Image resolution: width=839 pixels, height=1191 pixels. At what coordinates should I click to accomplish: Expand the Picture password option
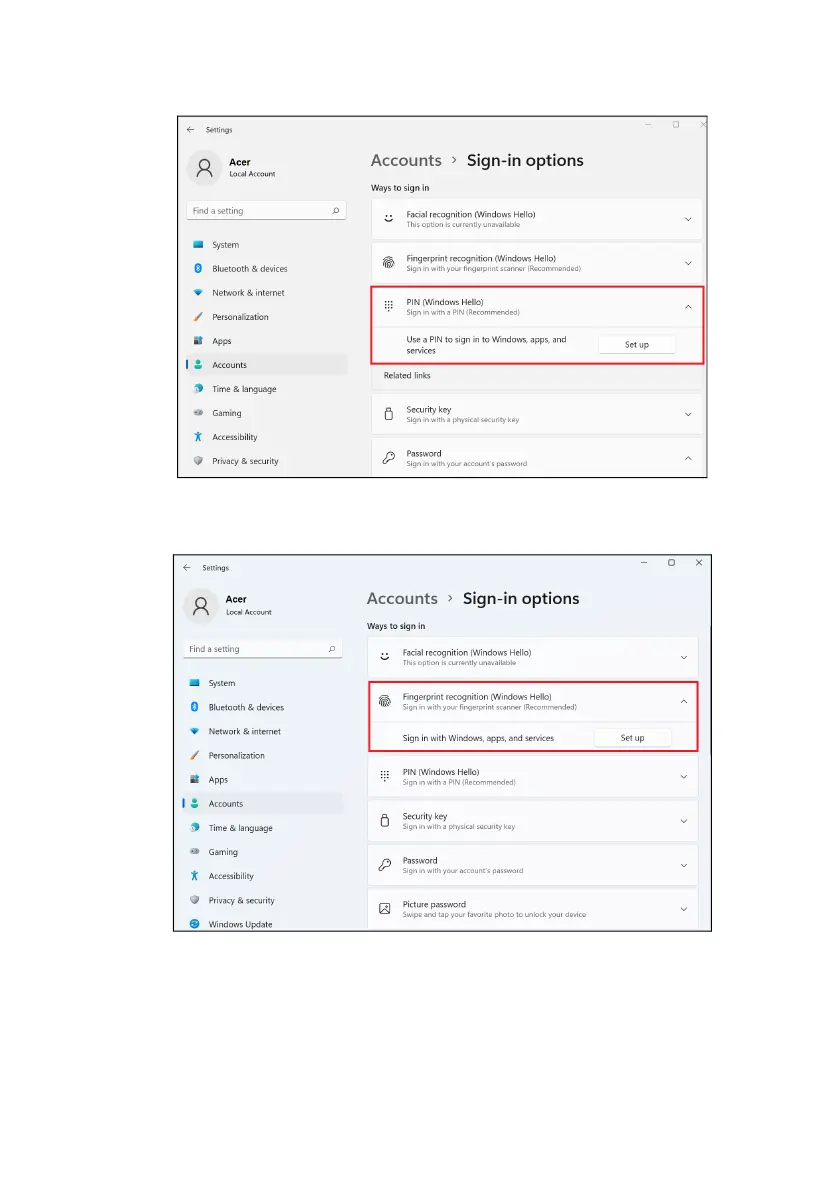684,909
